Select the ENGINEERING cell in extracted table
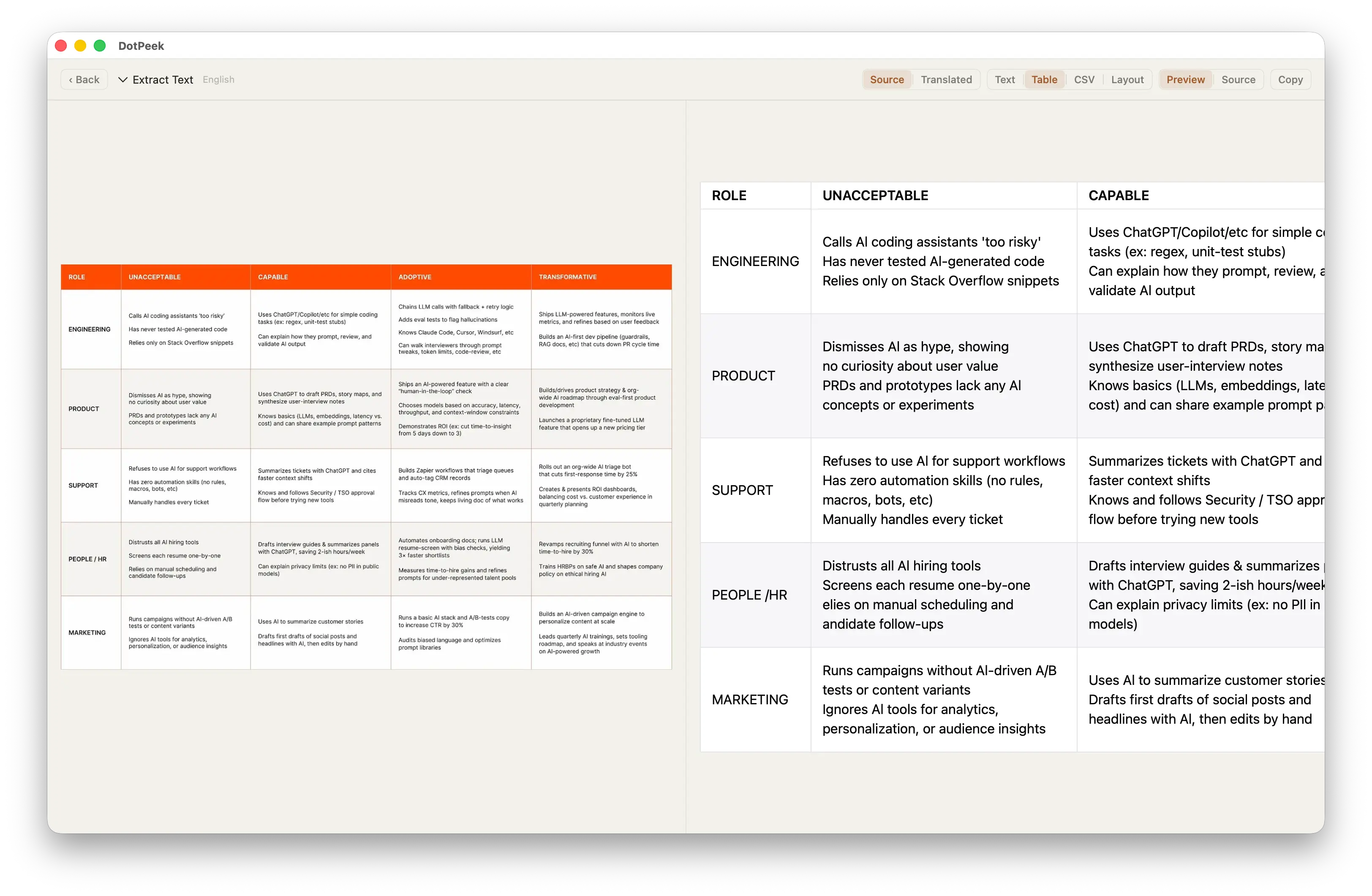 [755, 261]
